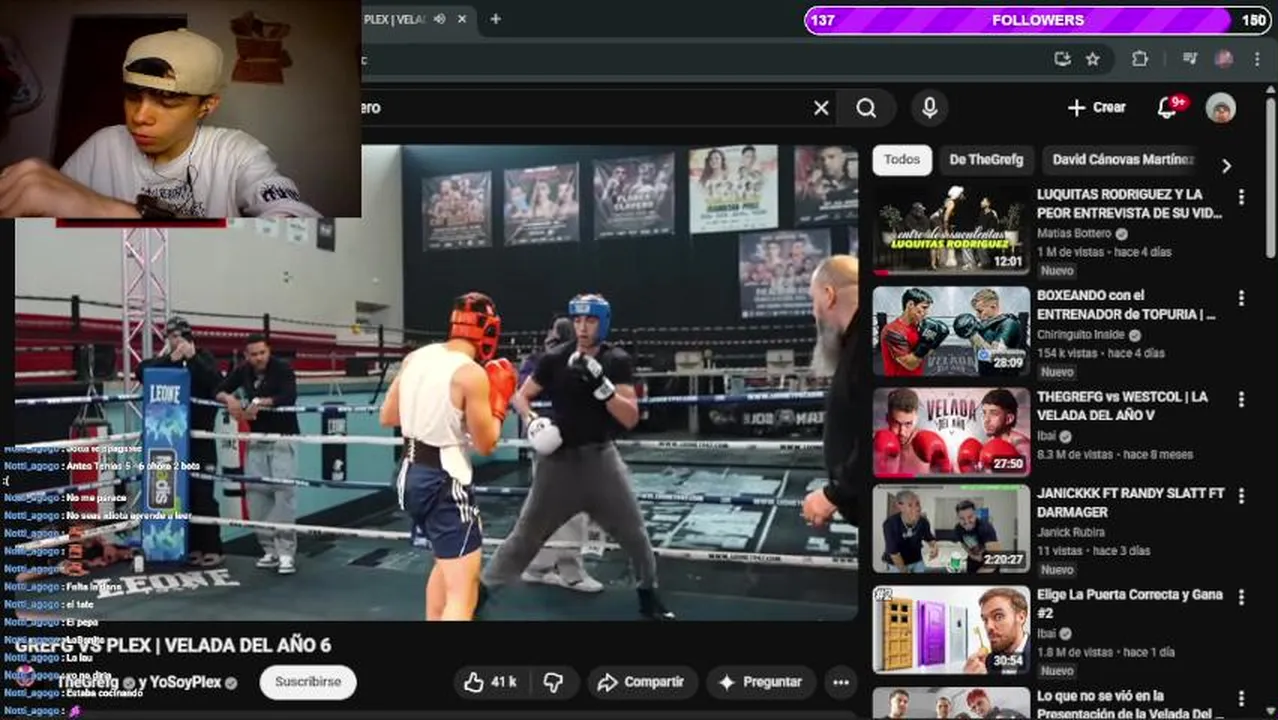Click '1 M de vistas · hace 4 días'
Image resolution: width=1278 pixels, height=720 pixels.
1104,252
